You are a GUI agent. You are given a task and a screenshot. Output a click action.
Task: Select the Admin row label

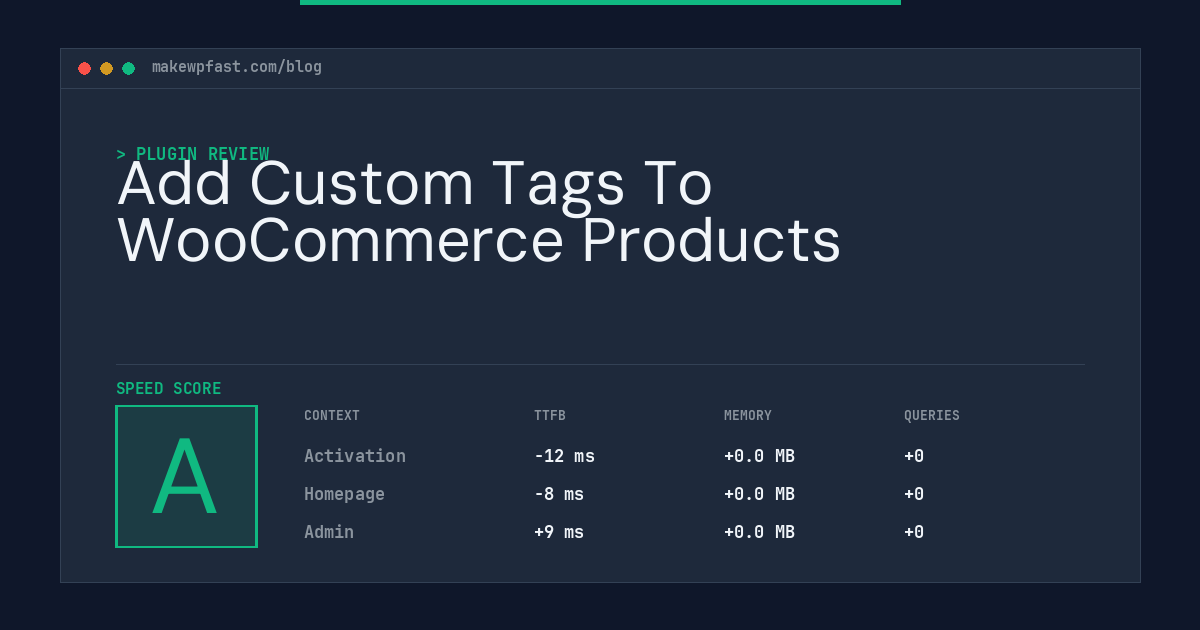click(329, 532)
